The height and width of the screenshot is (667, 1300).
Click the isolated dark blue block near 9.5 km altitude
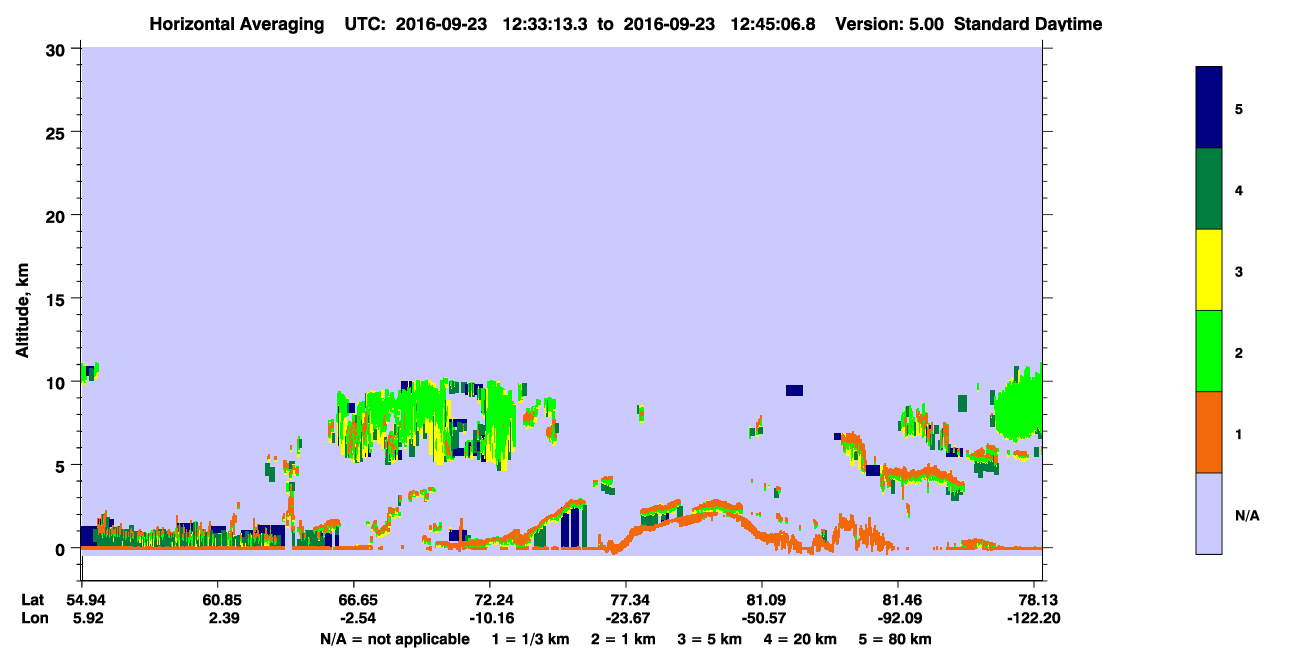click(794, 390)
